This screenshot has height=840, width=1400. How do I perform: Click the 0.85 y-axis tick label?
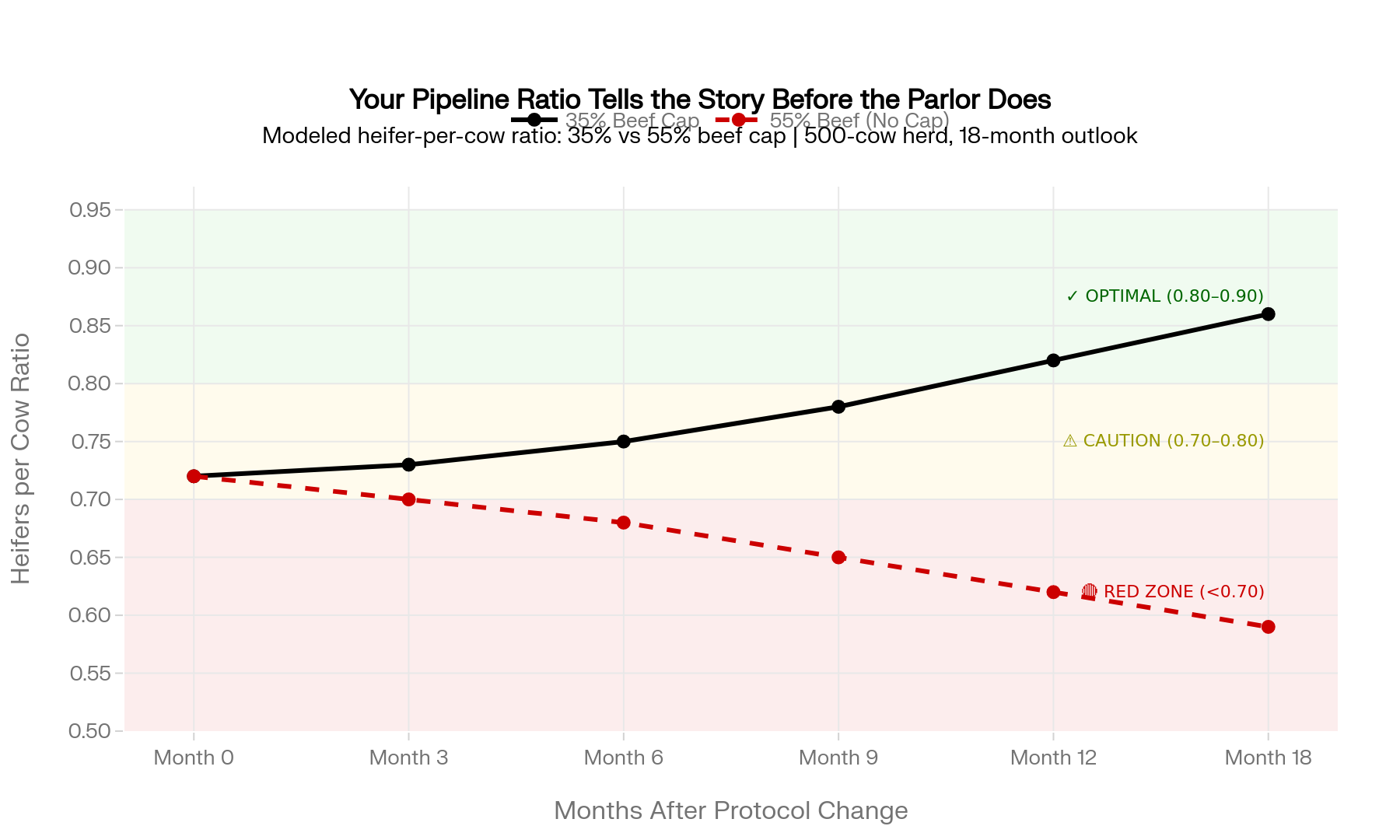click(90, 326)
